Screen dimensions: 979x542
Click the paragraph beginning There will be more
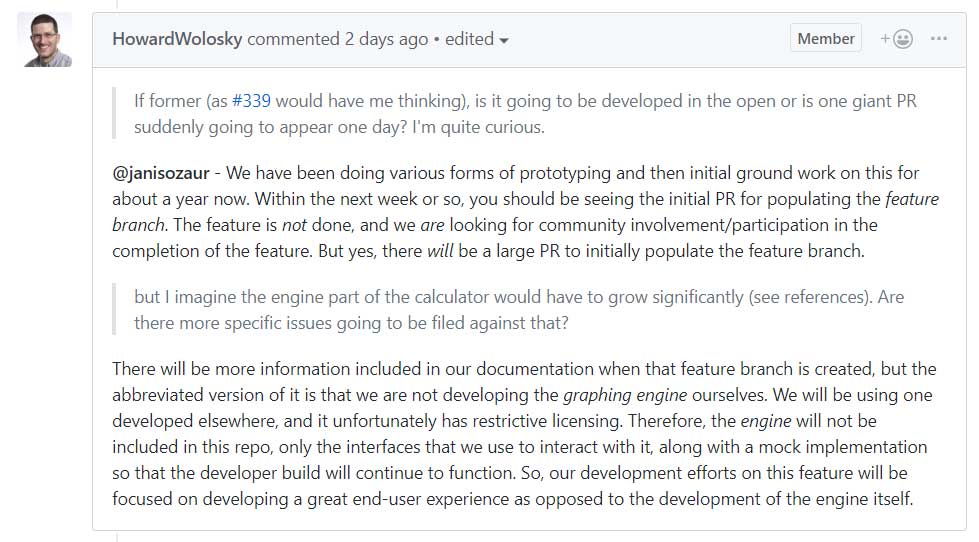click(x=524, y=434)
